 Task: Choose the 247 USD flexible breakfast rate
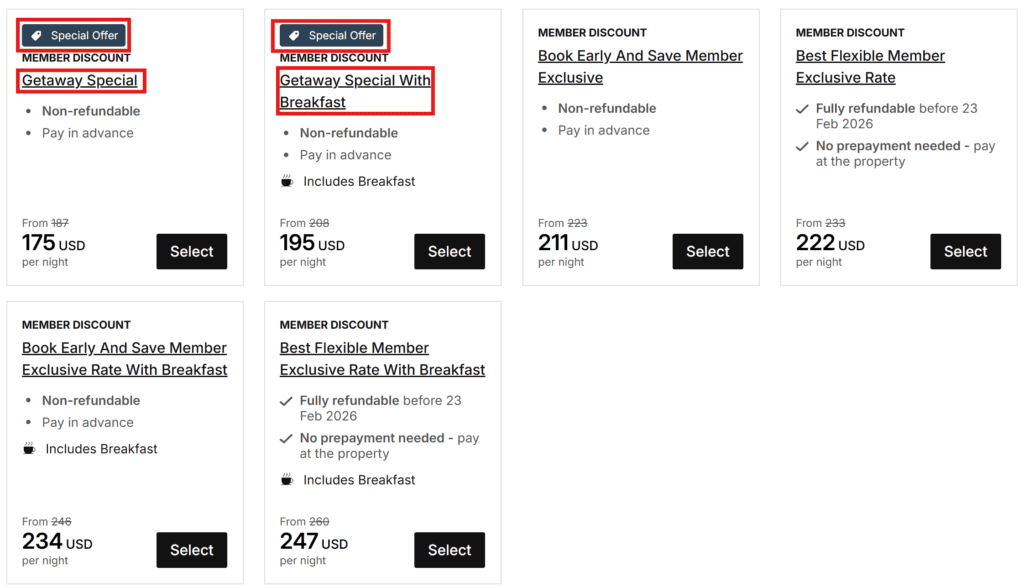[x=450, y=550]
